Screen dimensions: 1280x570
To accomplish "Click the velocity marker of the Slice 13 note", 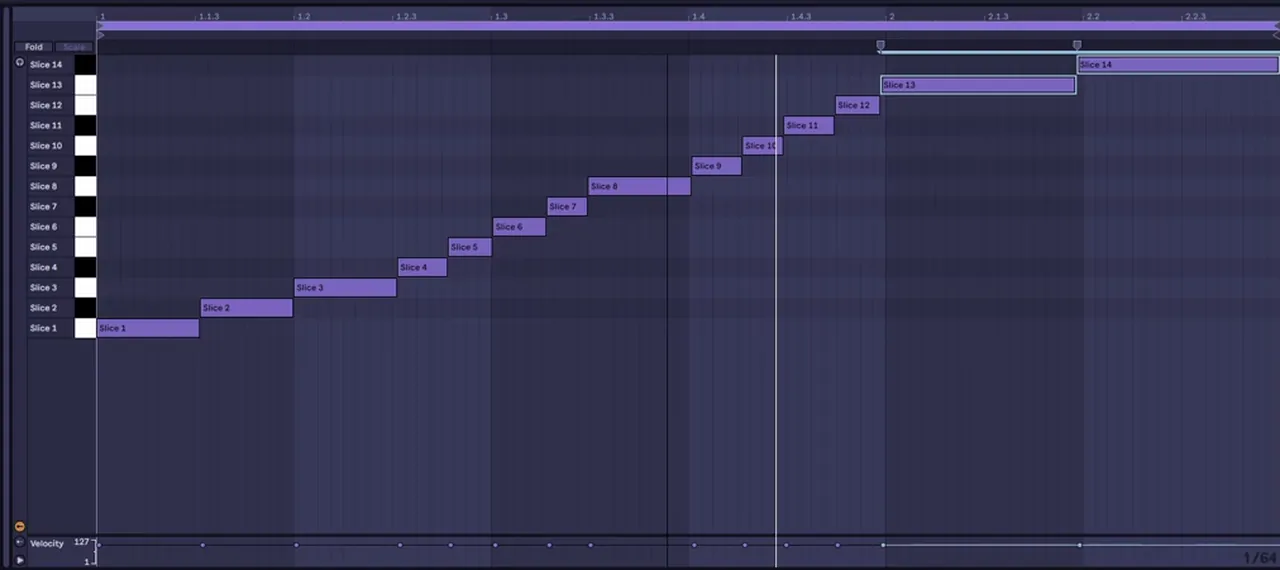I will point(883,545).
